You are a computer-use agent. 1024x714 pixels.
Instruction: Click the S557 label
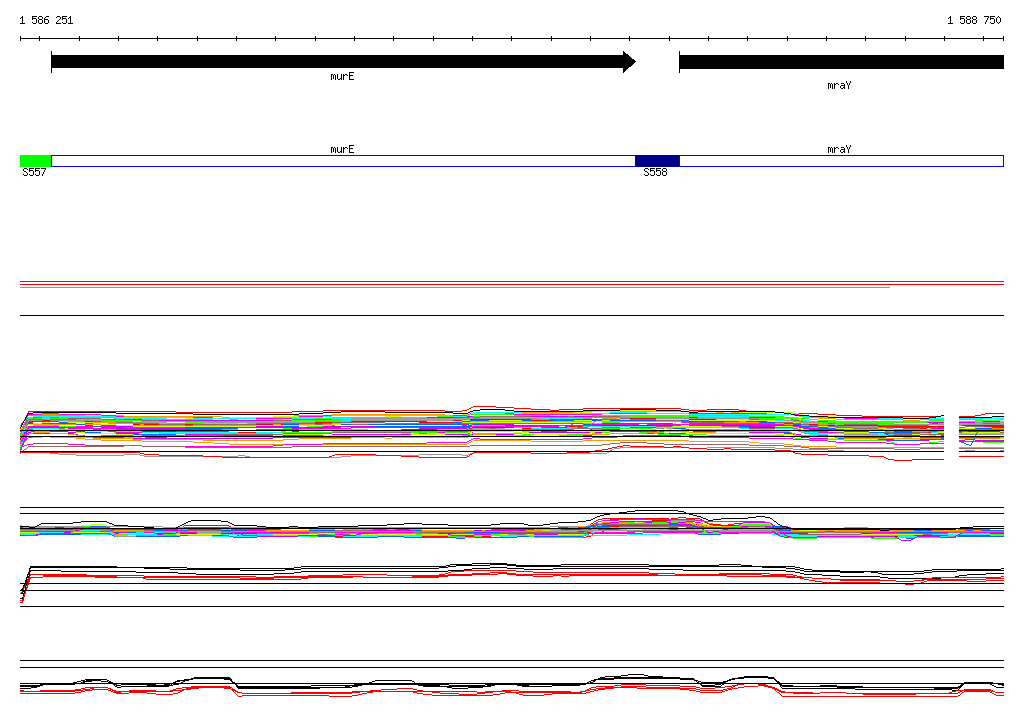(x=34, y=172)
